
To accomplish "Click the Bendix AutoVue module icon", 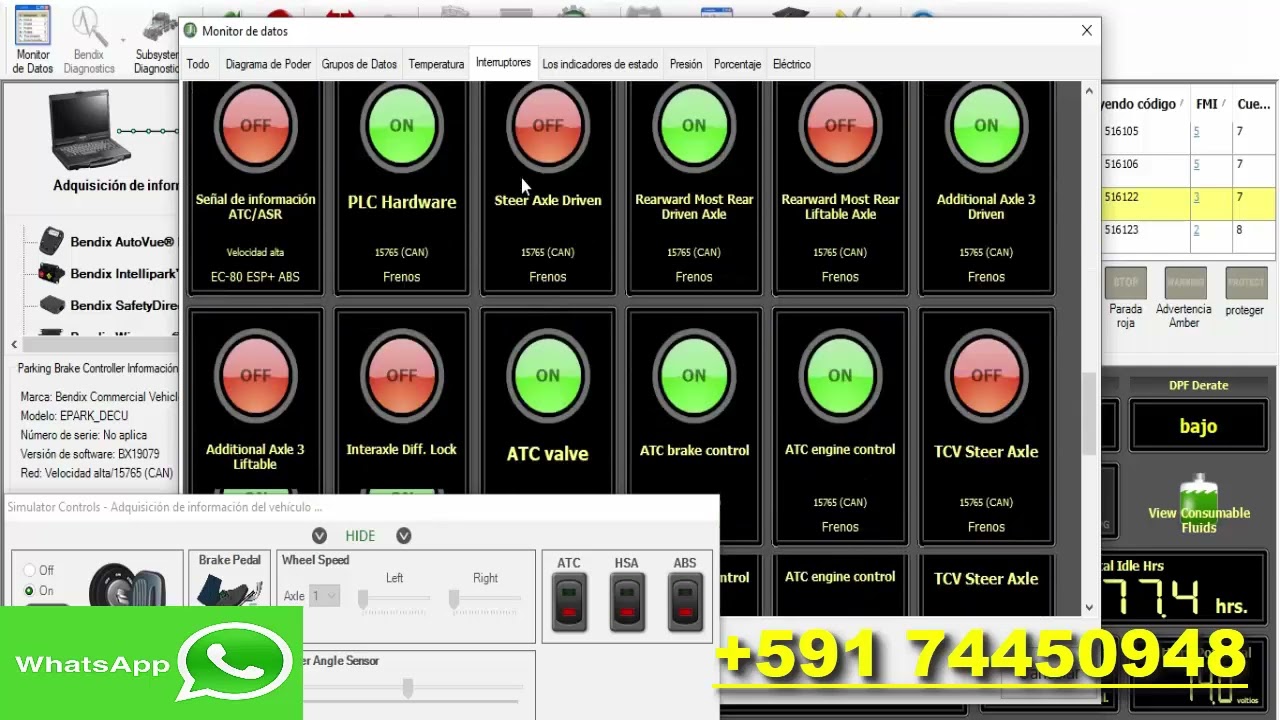I will tap(51, 242).
